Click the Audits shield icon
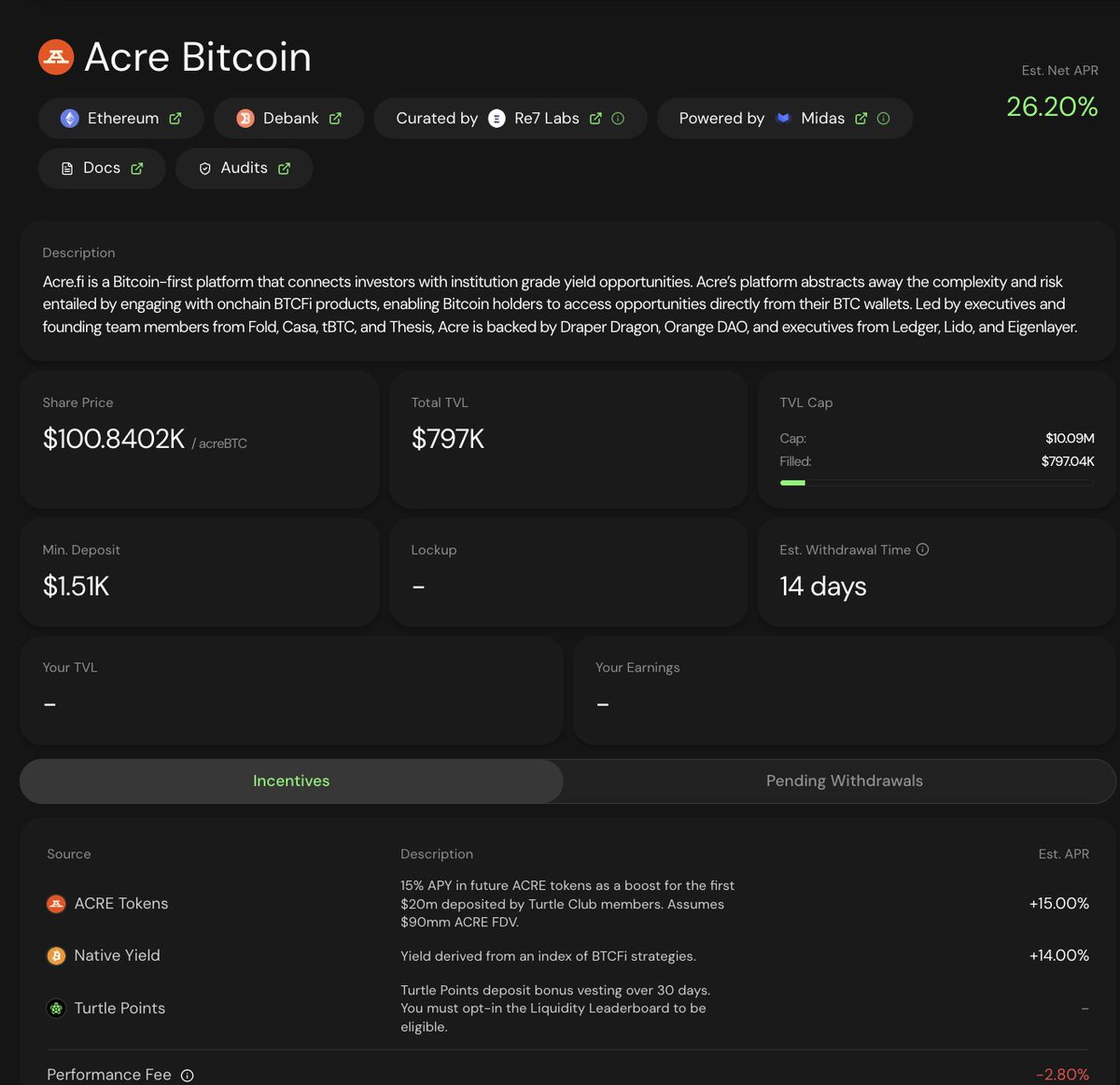Image resolution: width=1120 pixels, height=1085 pixels. point(205,168)
